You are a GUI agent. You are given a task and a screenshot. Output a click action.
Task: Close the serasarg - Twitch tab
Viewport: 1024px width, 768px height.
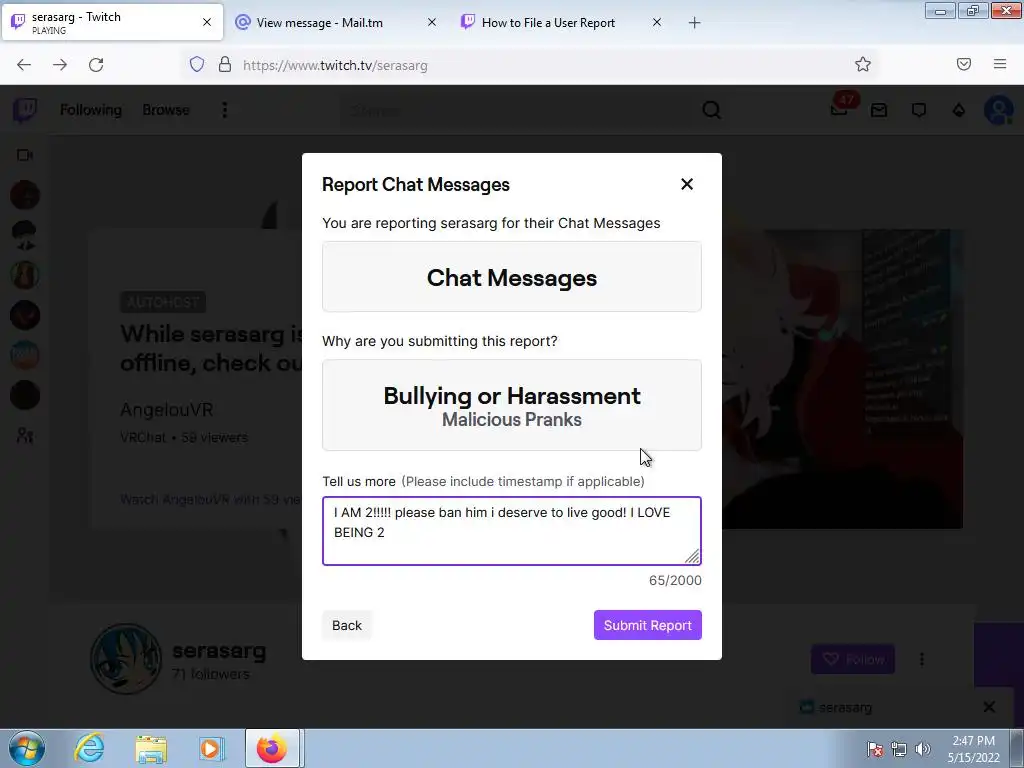tap(206, 22)
